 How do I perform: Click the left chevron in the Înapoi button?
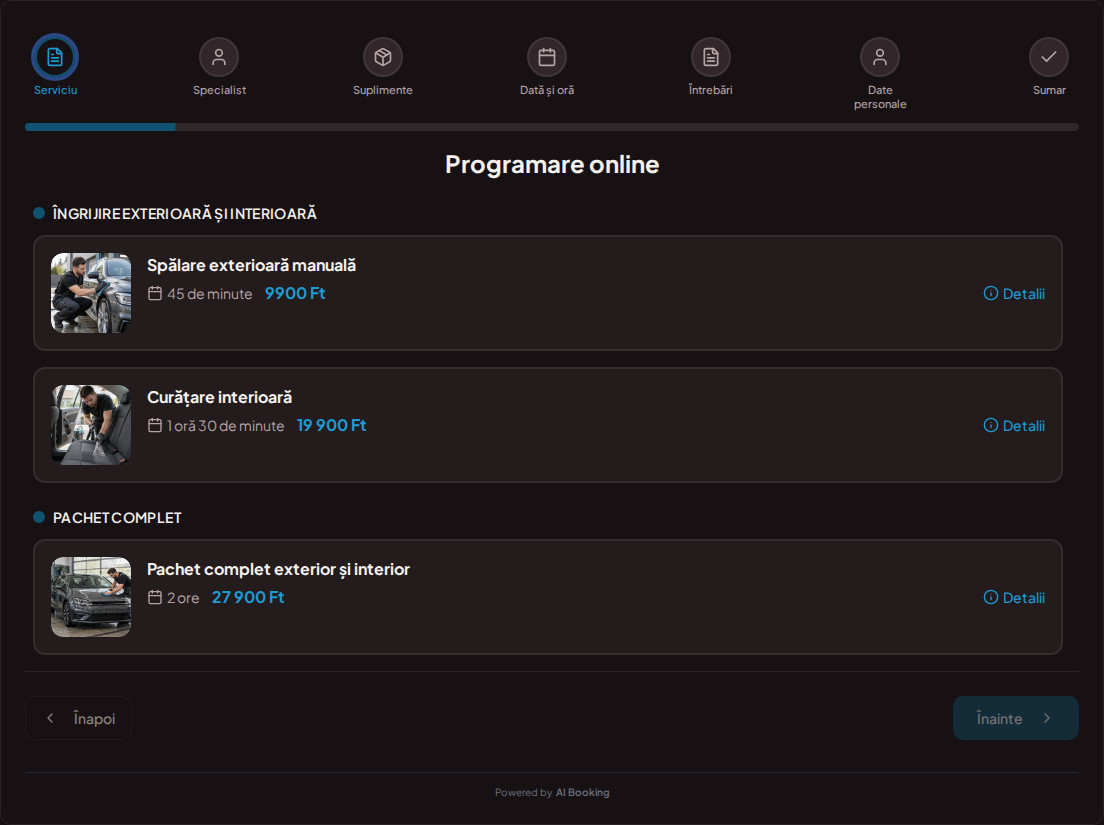point(50,718)
